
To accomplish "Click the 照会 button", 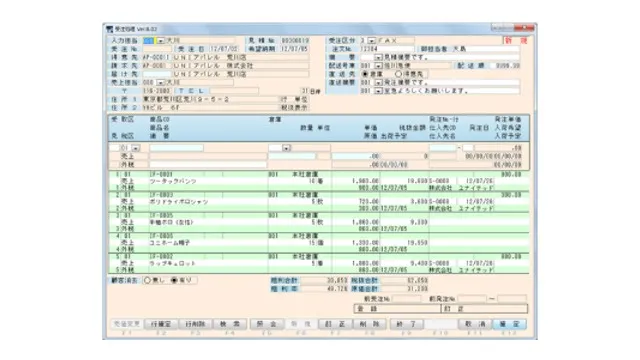I will (266, 324).
